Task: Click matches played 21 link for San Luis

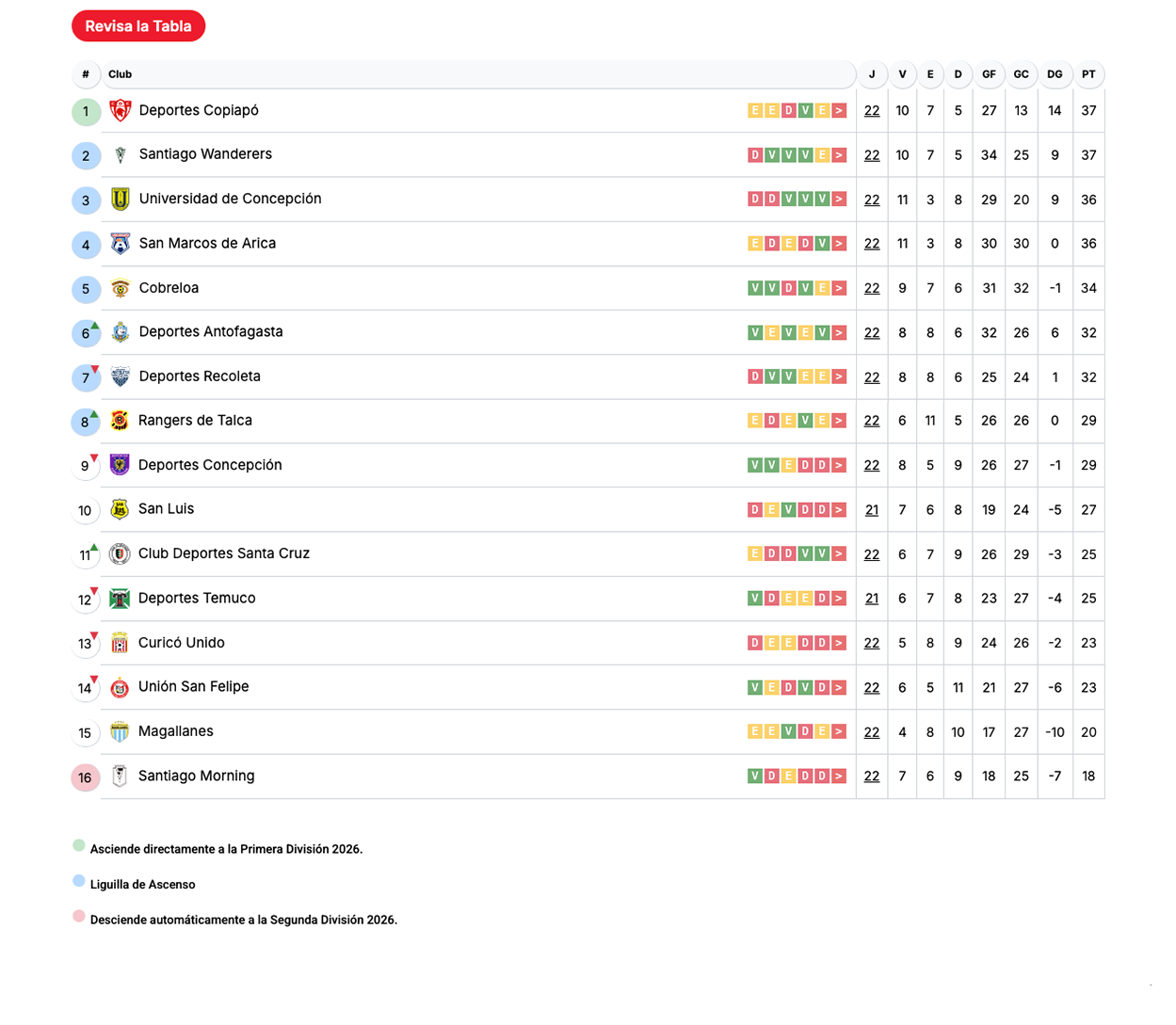Action: pyautogui.click(x=872, y=510)
